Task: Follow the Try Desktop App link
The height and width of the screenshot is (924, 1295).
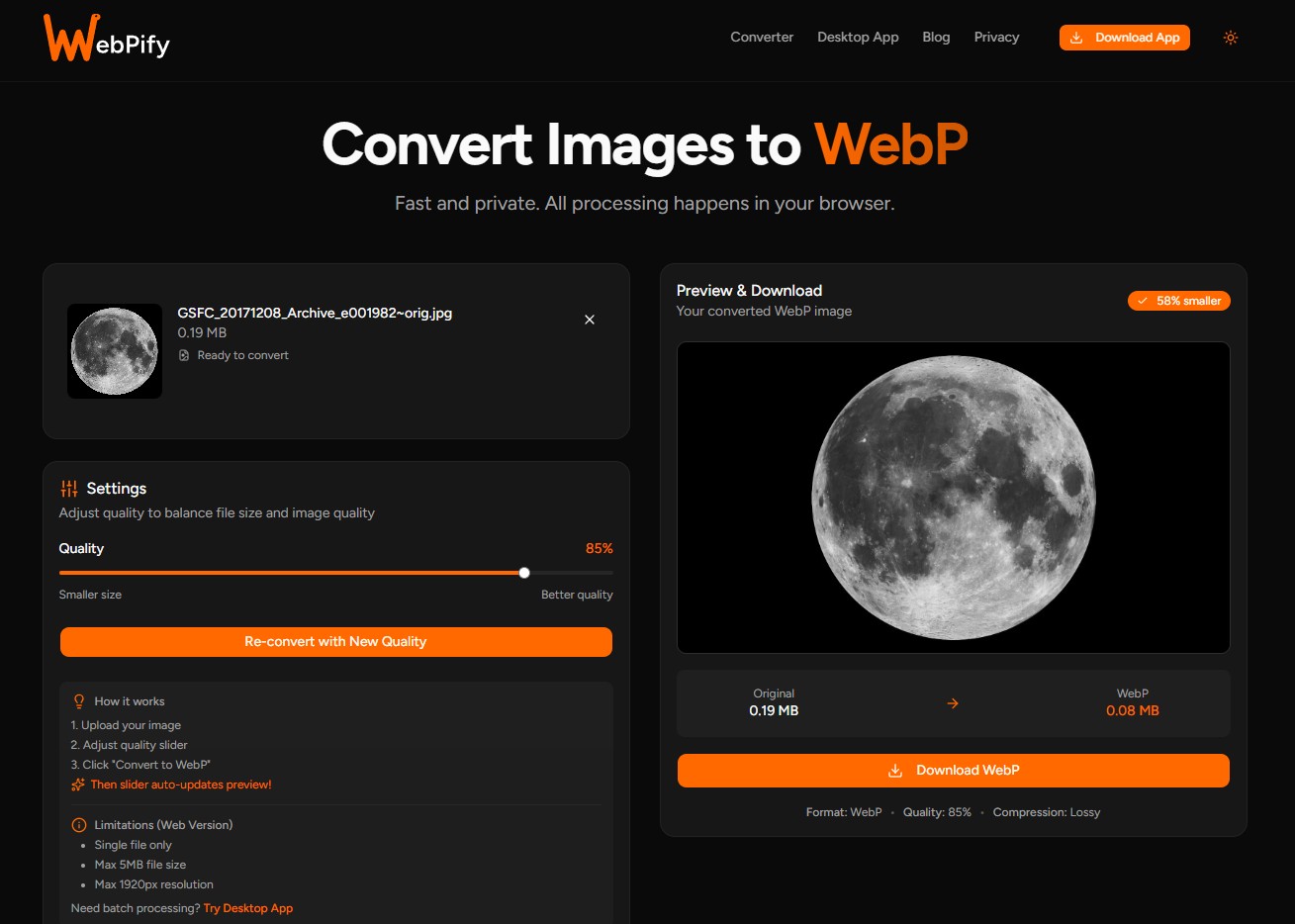Action: click(248, 908)
